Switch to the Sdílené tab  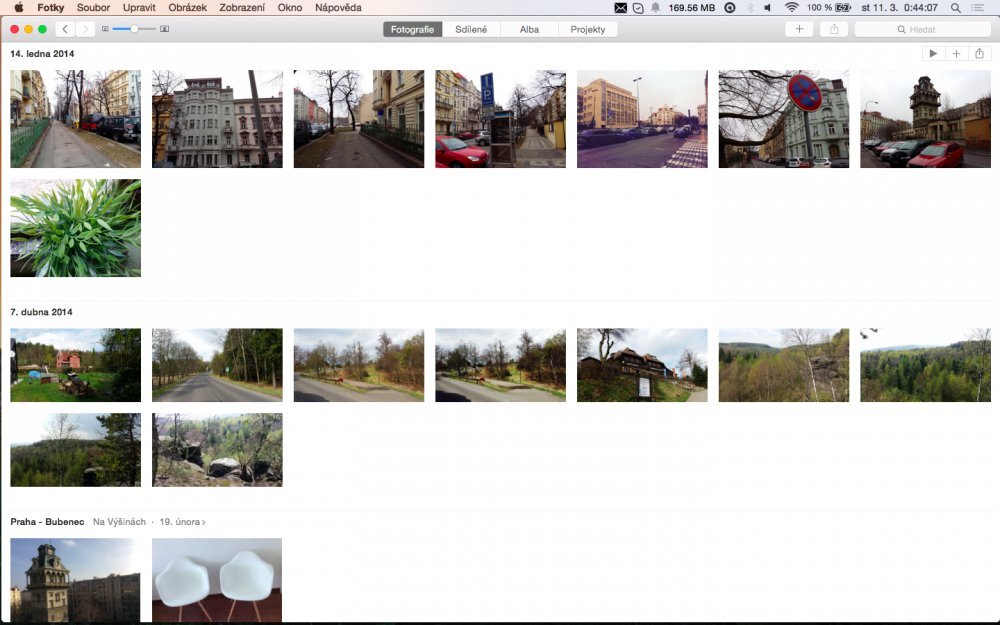pos(471,29)
